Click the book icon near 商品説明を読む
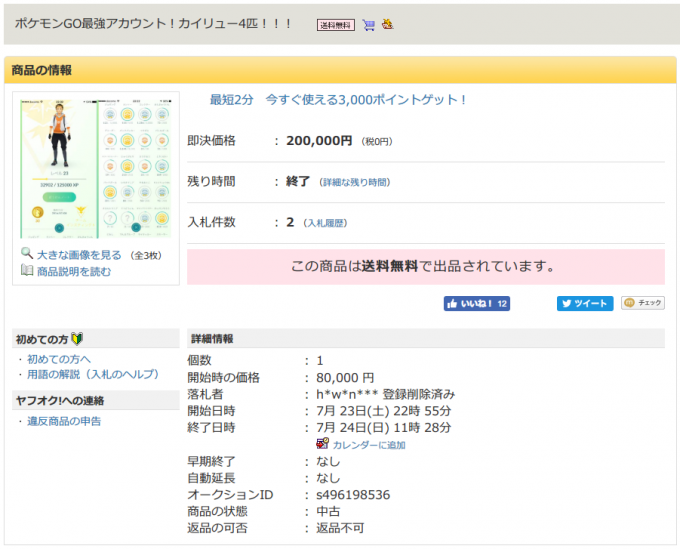680x549 pixels. point(27,270)
